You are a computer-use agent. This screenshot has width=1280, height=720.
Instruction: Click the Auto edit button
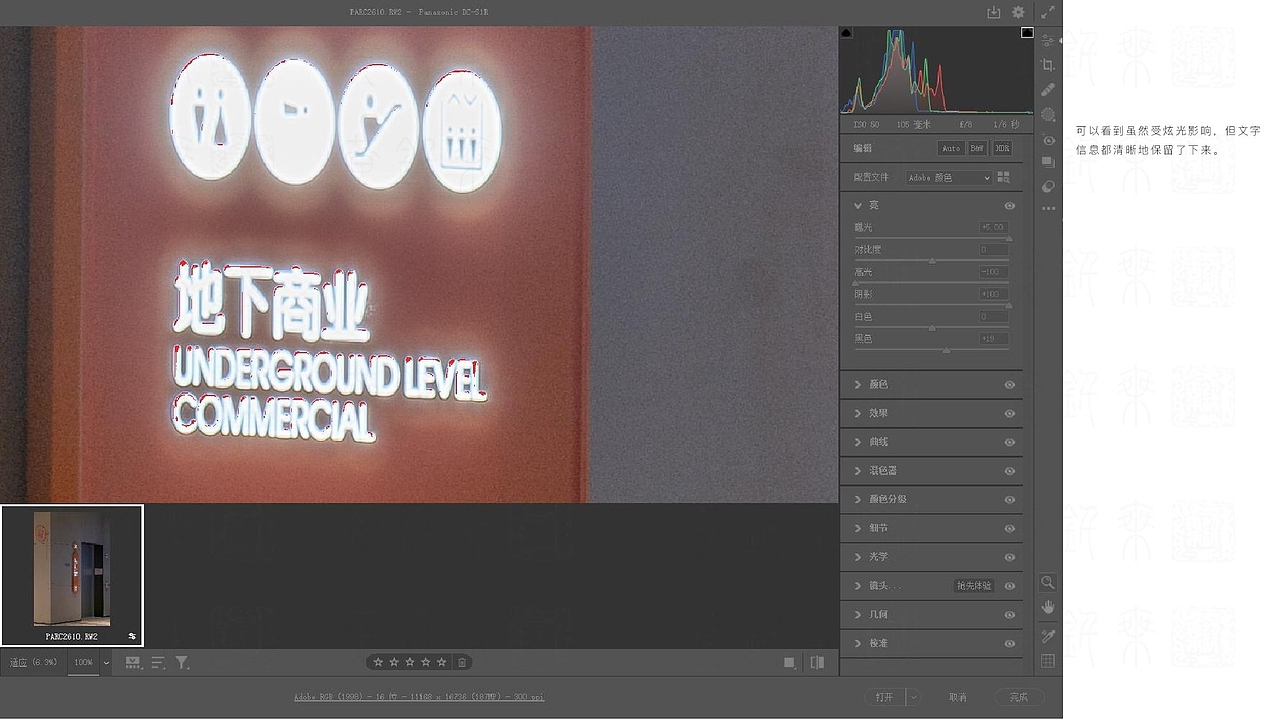pyautogui.click(x=951, y=148)
